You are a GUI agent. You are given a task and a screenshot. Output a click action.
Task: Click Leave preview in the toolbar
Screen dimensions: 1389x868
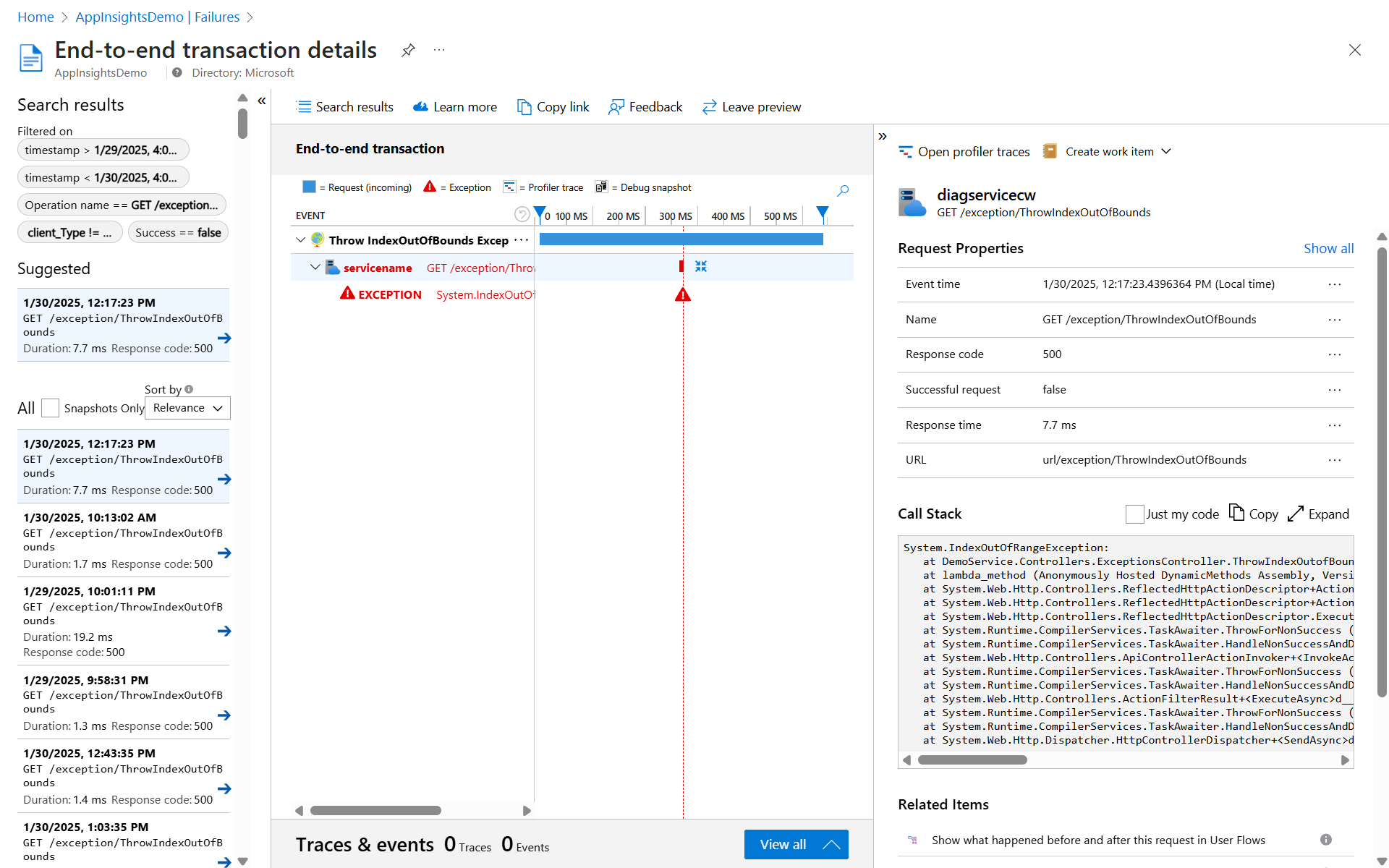tap(752, 107)
